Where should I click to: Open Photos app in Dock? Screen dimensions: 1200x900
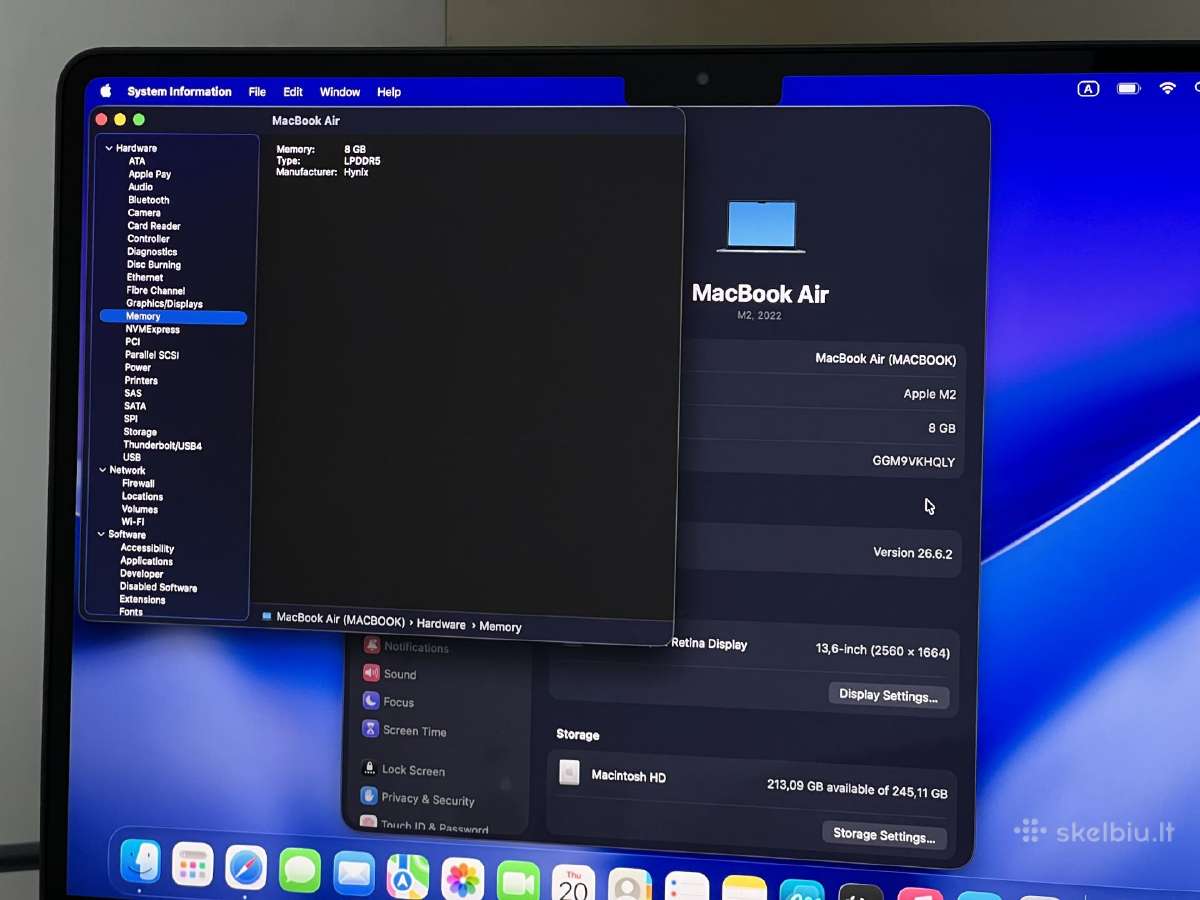click(x=463, y=878)
